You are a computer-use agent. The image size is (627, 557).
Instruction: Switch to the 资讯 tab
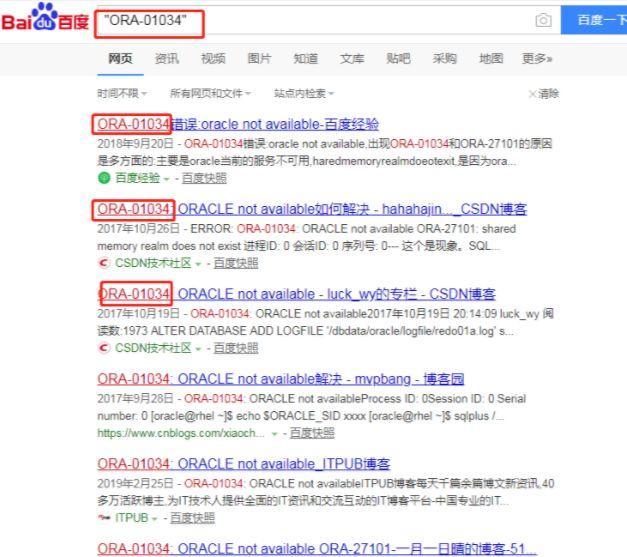(167, 59)
